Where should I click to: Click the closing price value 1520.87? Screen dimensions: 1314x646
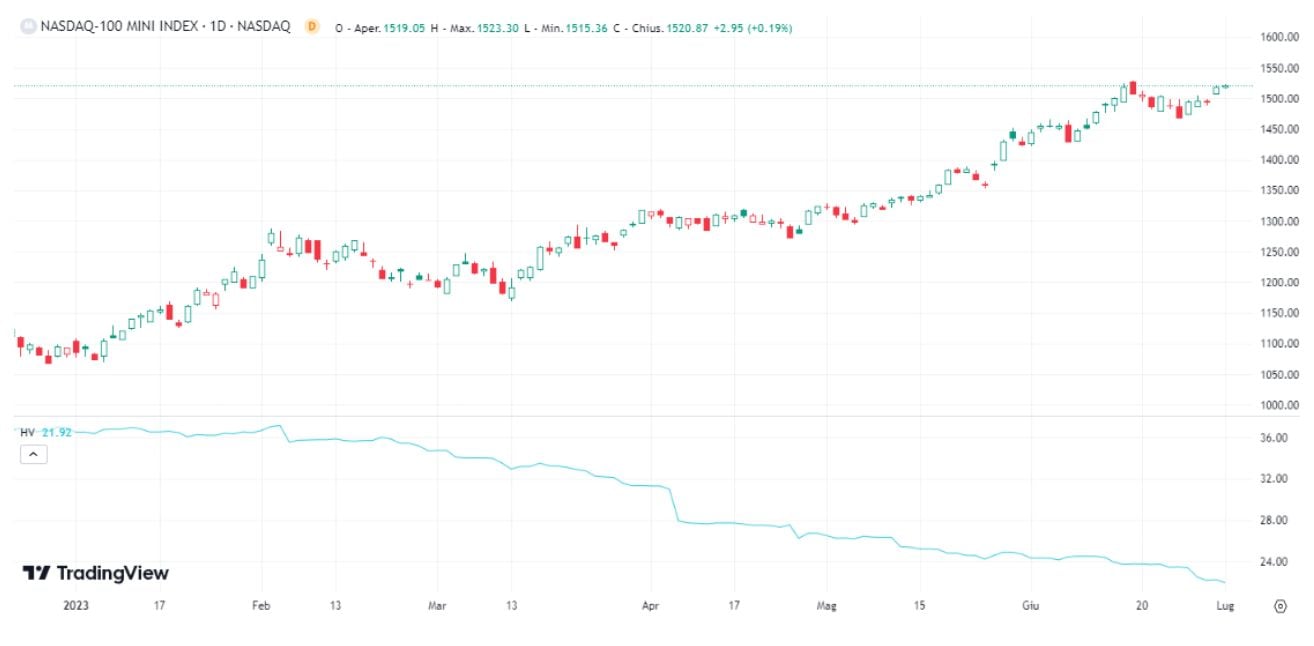[689, 28]
